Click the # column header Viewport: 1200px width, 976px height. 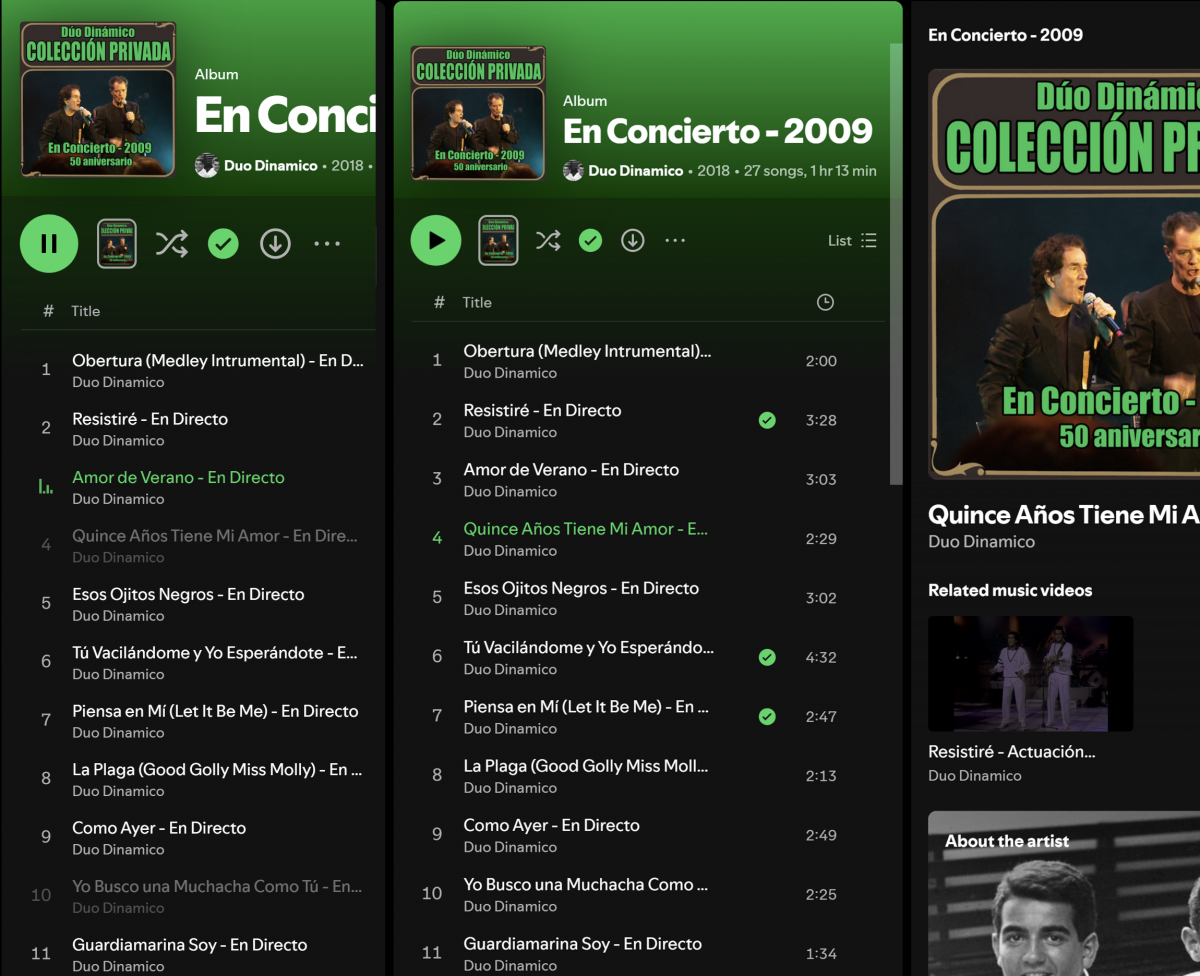coord(438,302)
